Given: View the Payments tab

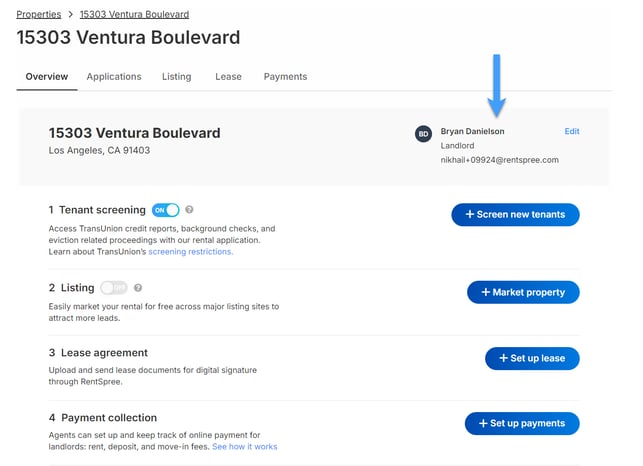Looking at the screenshot, I should tap(285, 77).
